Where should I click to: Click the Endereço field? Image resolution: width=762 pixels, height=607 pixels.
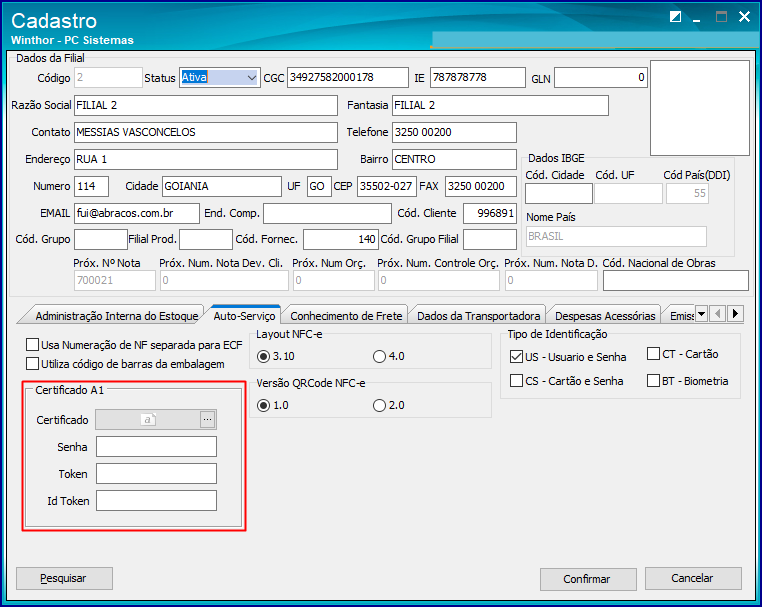point(206,159)
